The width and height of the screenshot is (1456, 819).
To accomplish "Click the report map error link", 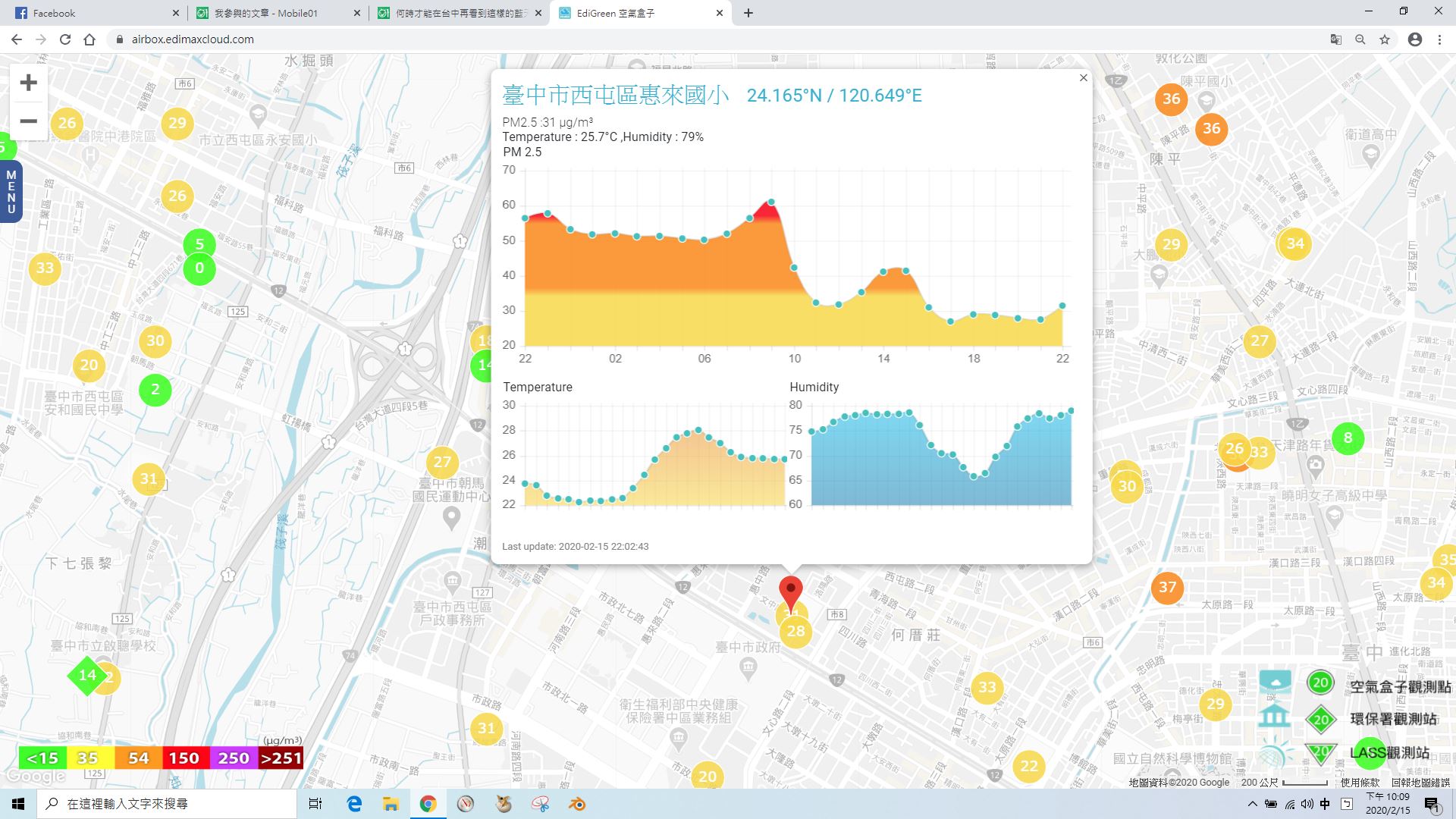I will pyautogui.click(x=1420, y=783).
